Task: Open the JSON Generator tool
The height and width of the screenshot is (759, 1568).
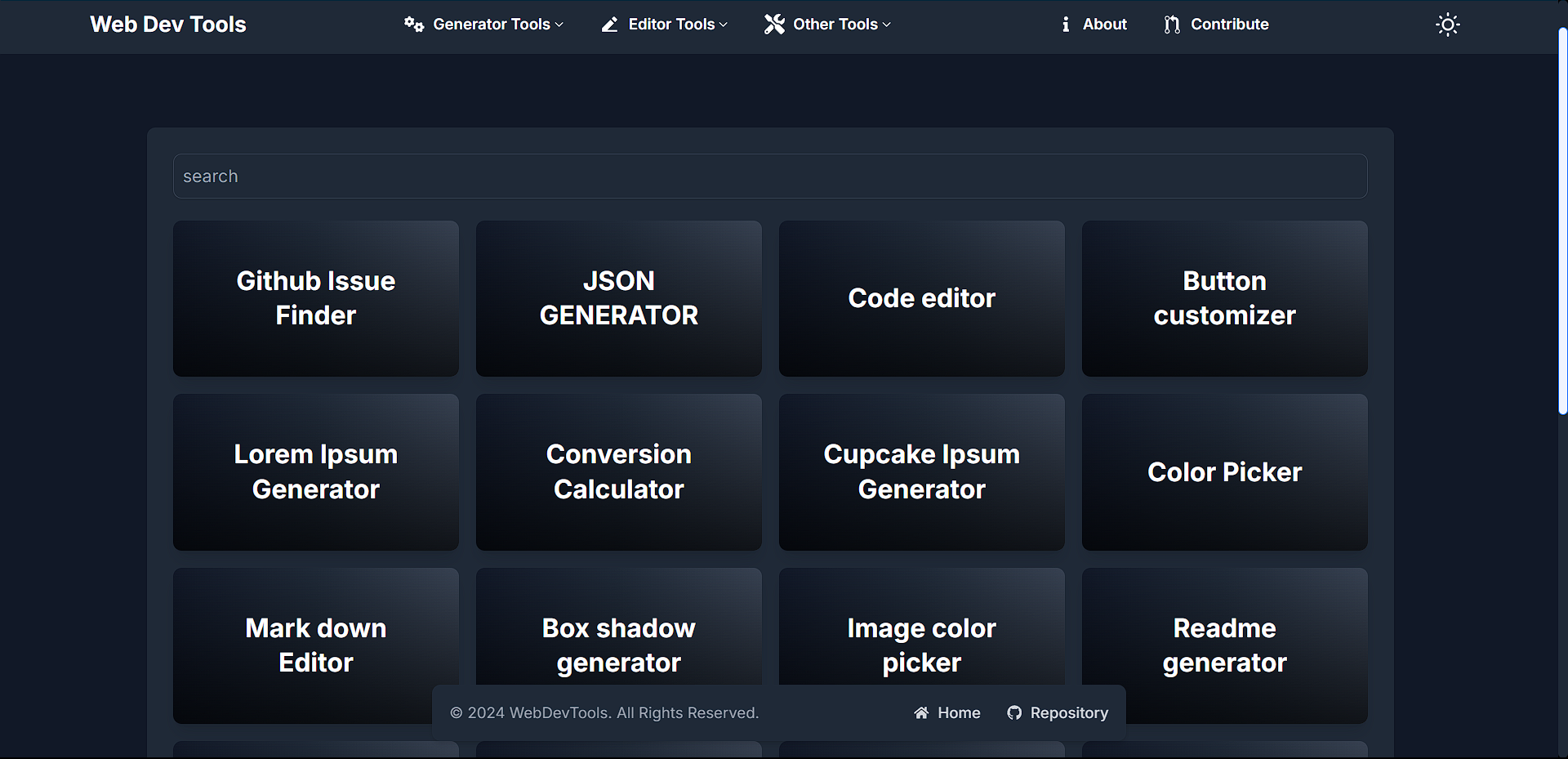Action: click(618, 298)
